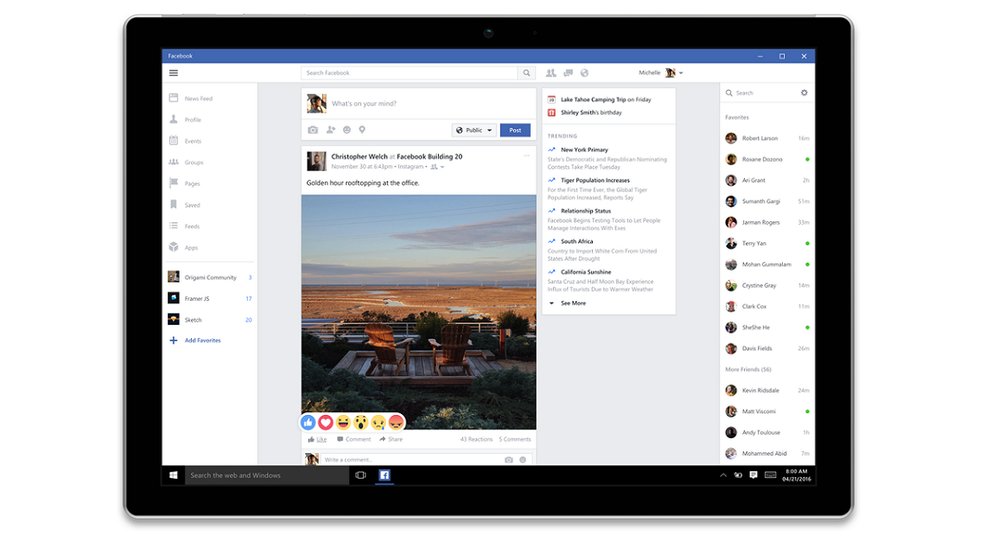
Task: Click Like under the post
Action: coord(318,439)
